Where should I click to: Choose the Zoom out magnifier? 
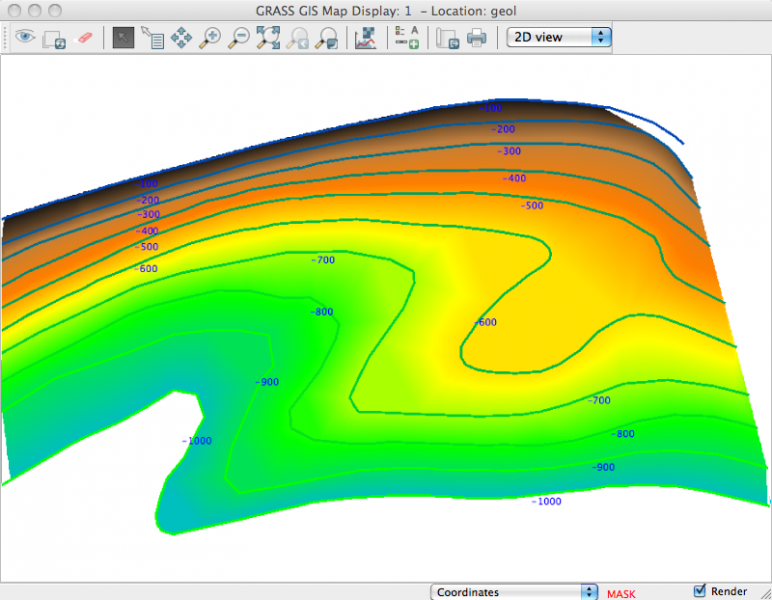pyautogui.click(x=239, y=38)
